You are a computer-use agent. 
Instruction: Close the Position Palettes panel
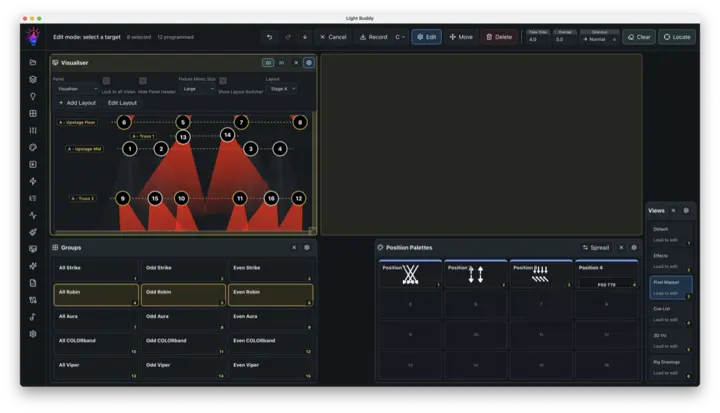pyautogui.click(x=621, y=248)
